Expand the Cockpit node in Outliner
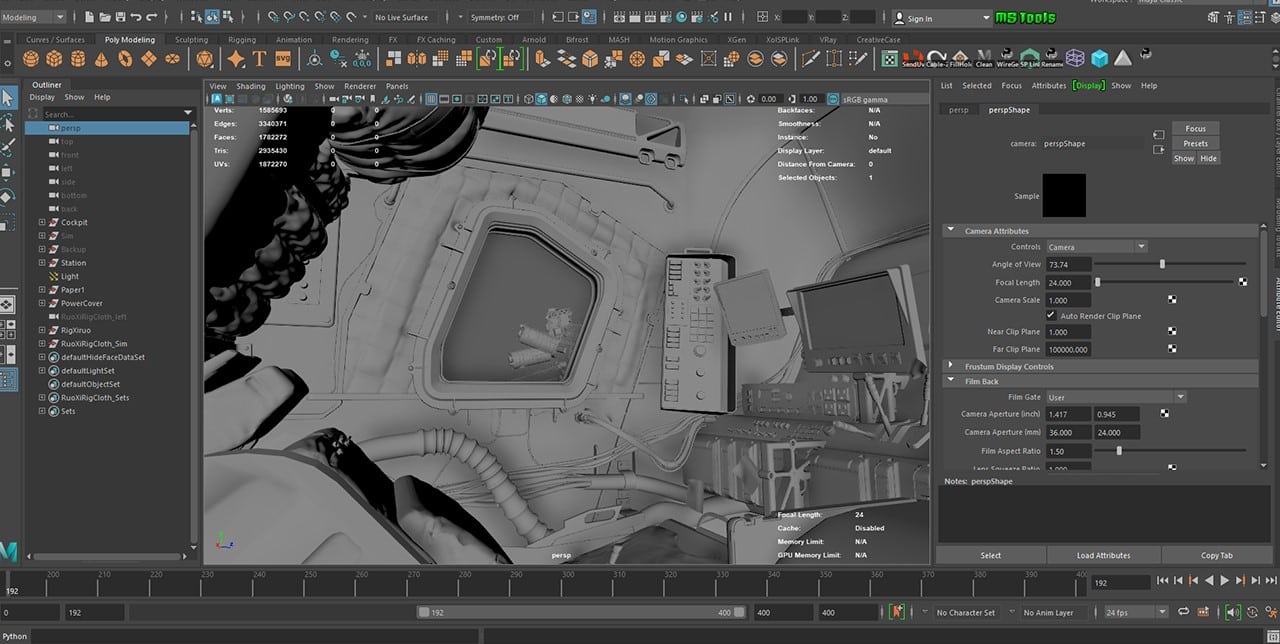 point(42,222)
